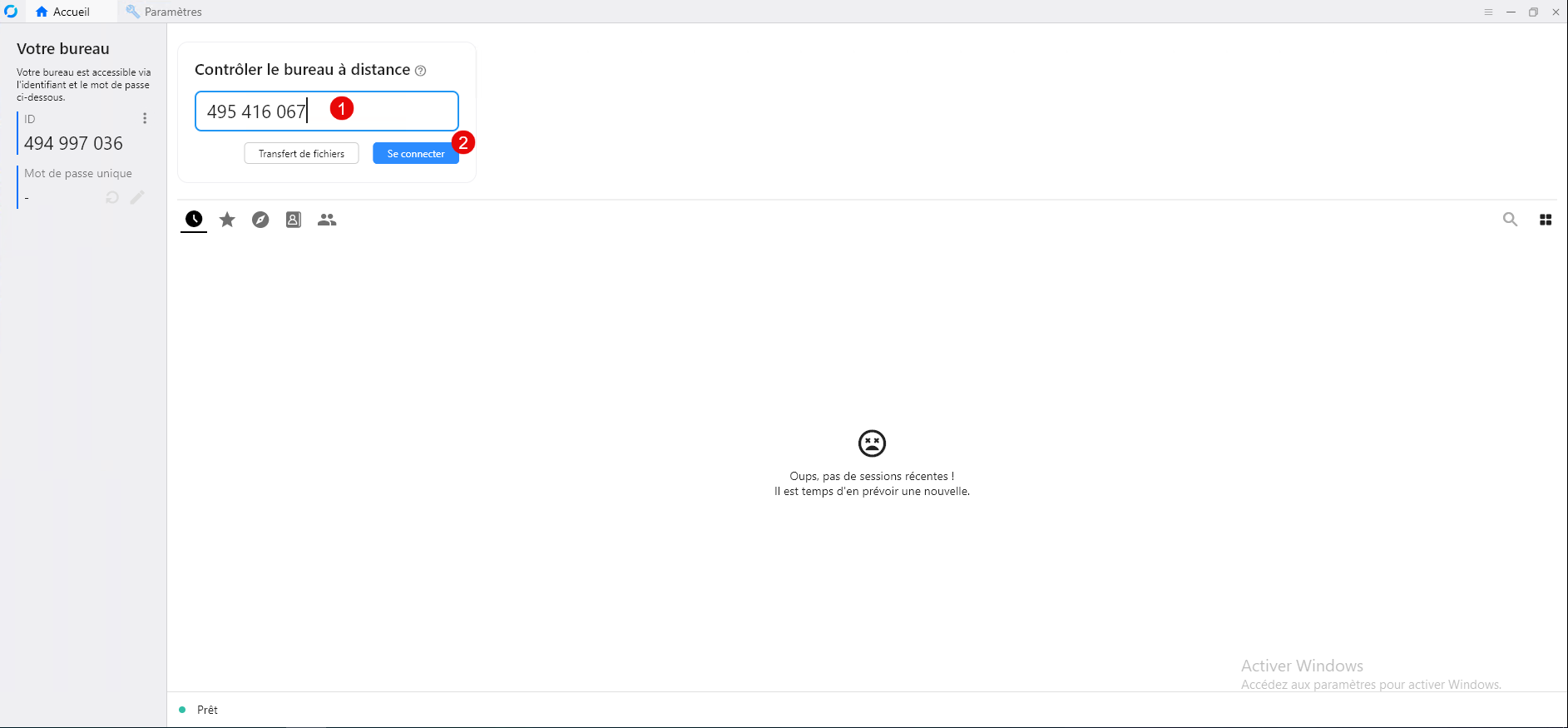Open the hamburger menu in title bar
This screenshot has height=728, width=1568.
(1488, 12)
